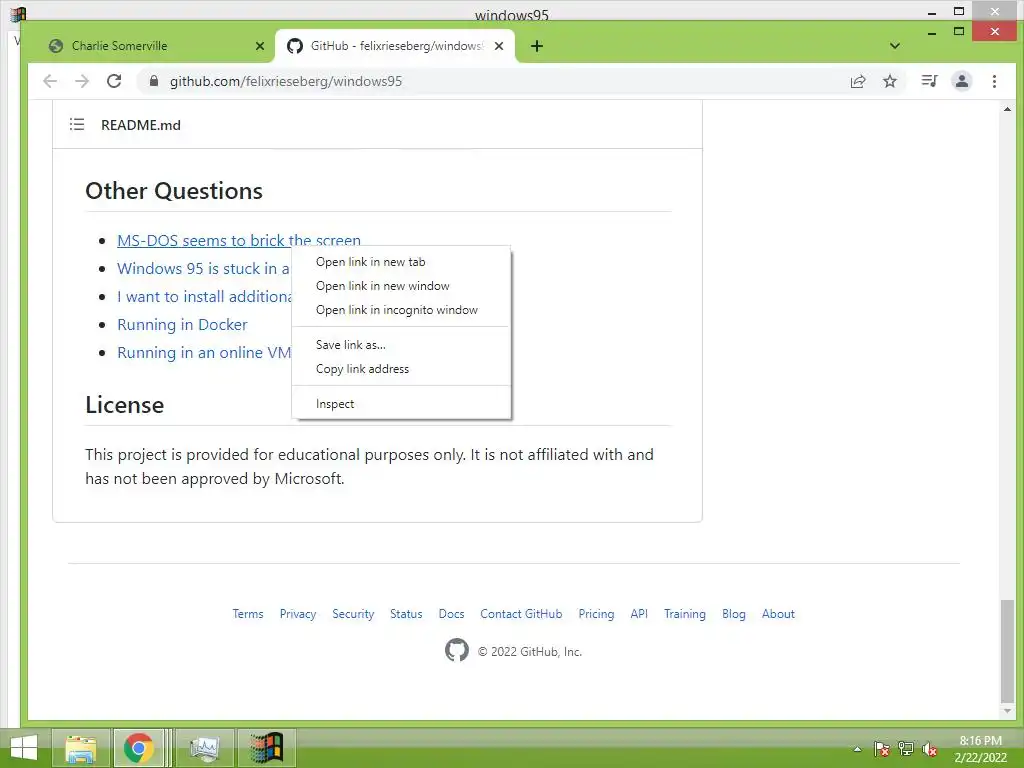This screenshot has height=768, width=1024.
Task: Close the Charlie Somerville tab
Action: click(260, 46)
